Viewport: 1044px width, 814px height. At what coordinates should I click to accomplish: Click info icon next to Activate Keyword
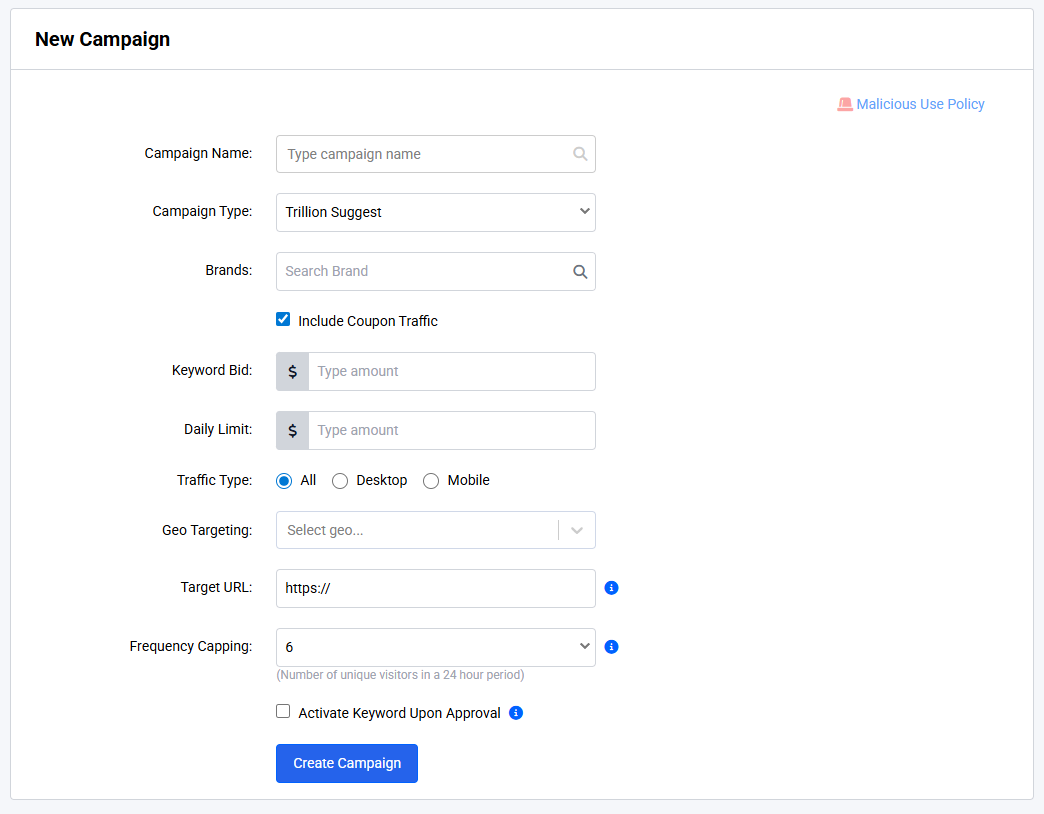coord(516,713)
